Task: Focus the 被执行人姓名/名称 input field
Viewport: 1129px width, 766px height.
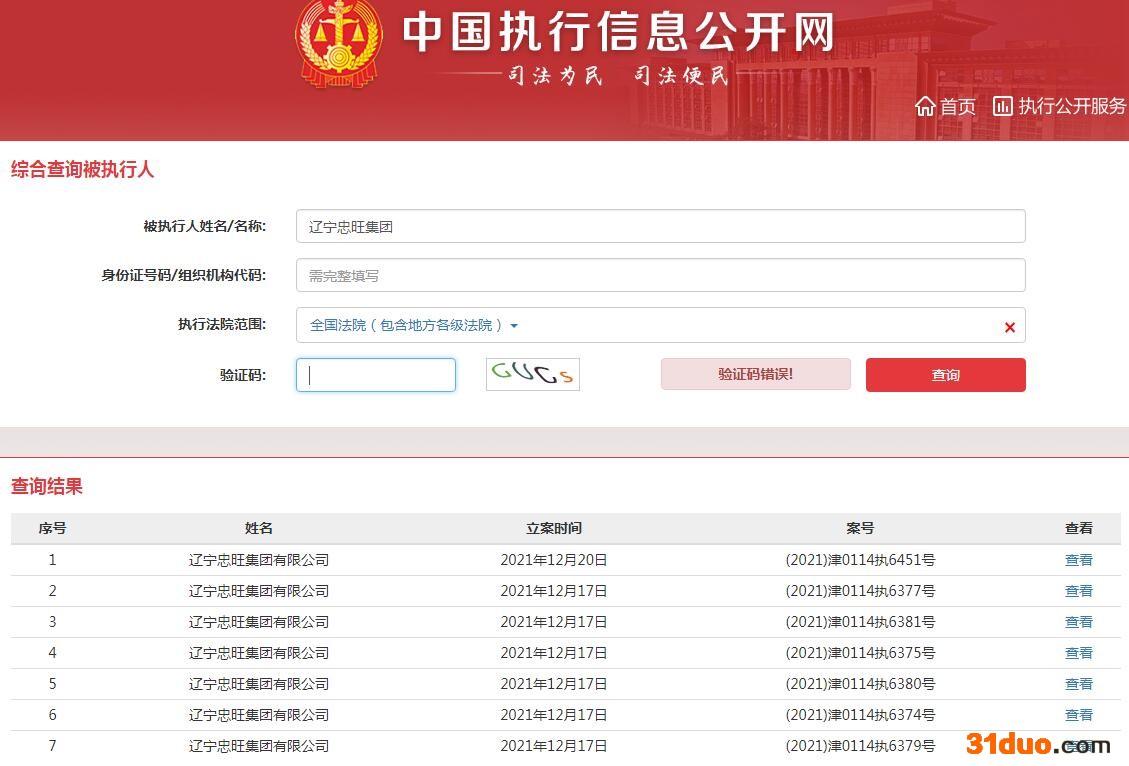Action: [x=660, y=226]
